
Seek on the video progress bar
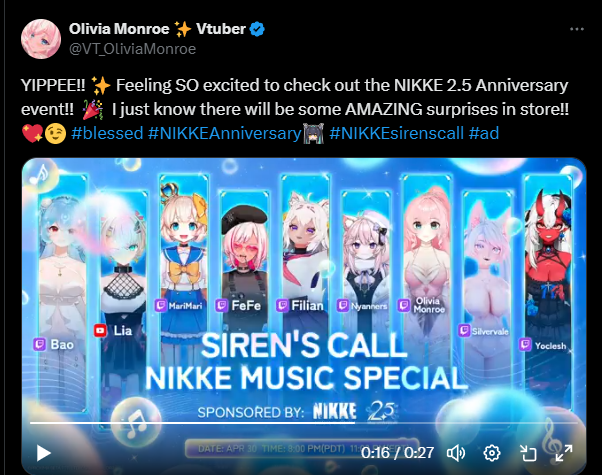coord(304,423)
